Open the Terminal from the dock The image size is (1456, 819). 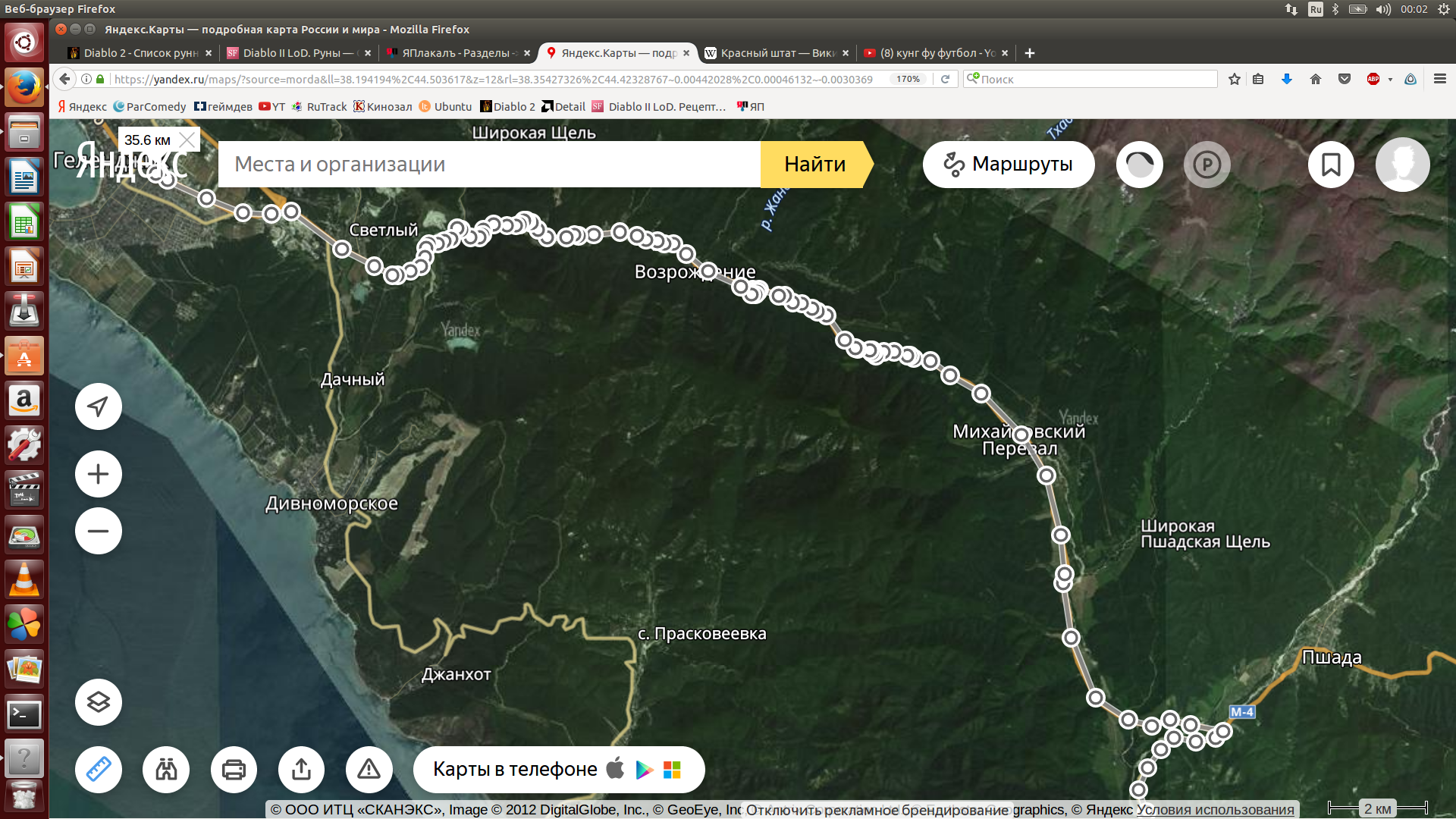click(x=24, y=714)
